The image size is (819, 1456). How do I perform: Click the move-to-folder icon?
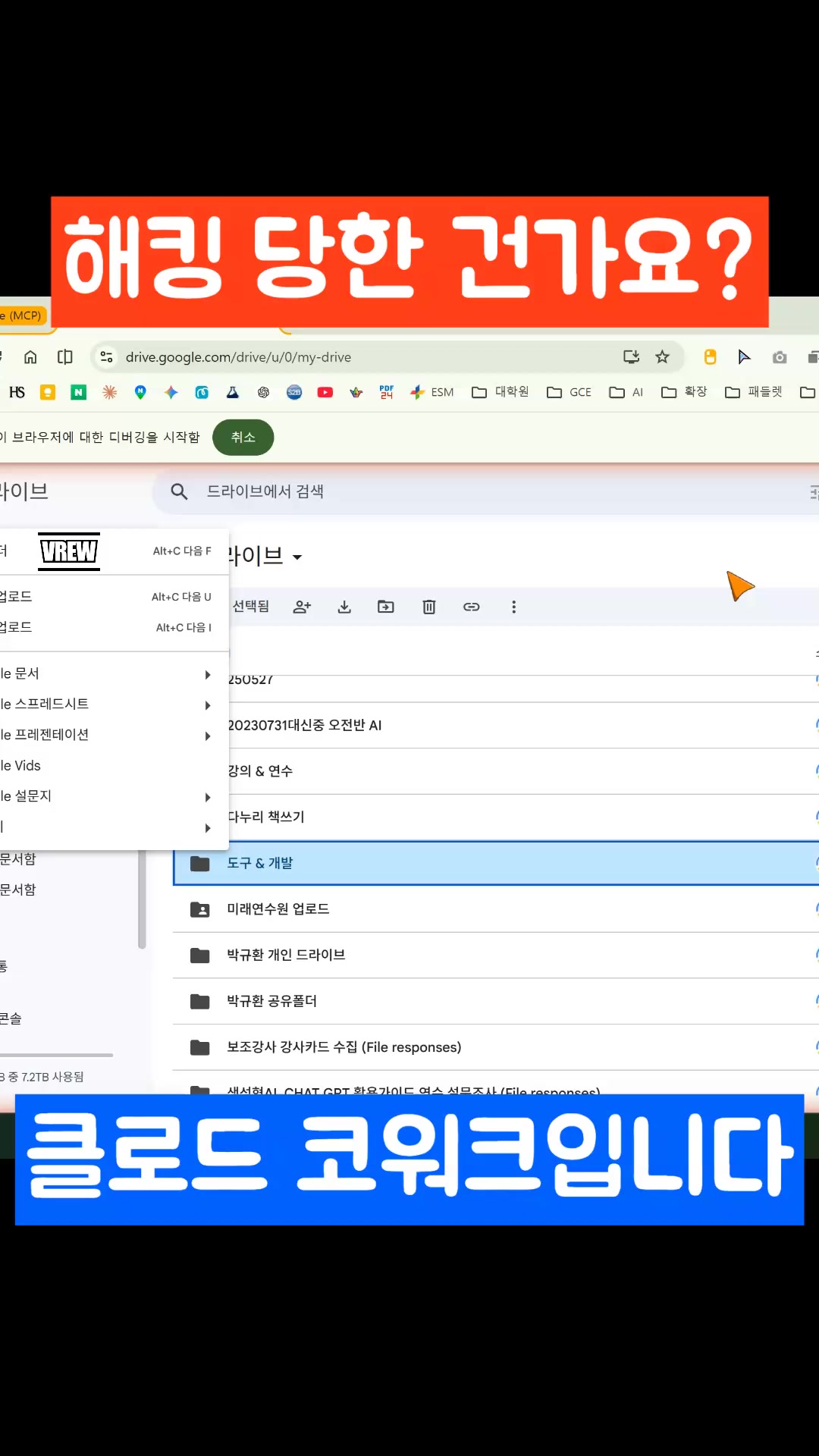tap(386, 607)
